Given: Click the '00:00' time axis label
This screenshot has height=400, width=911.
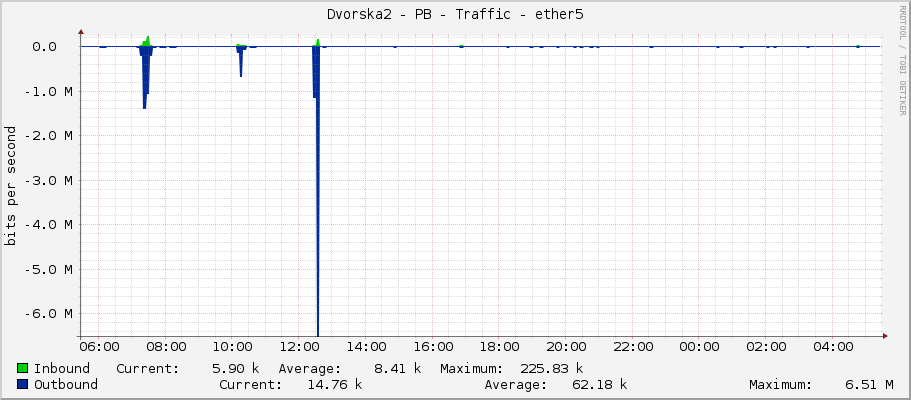Looking at the screenshot, I should [x=700, y=347].
